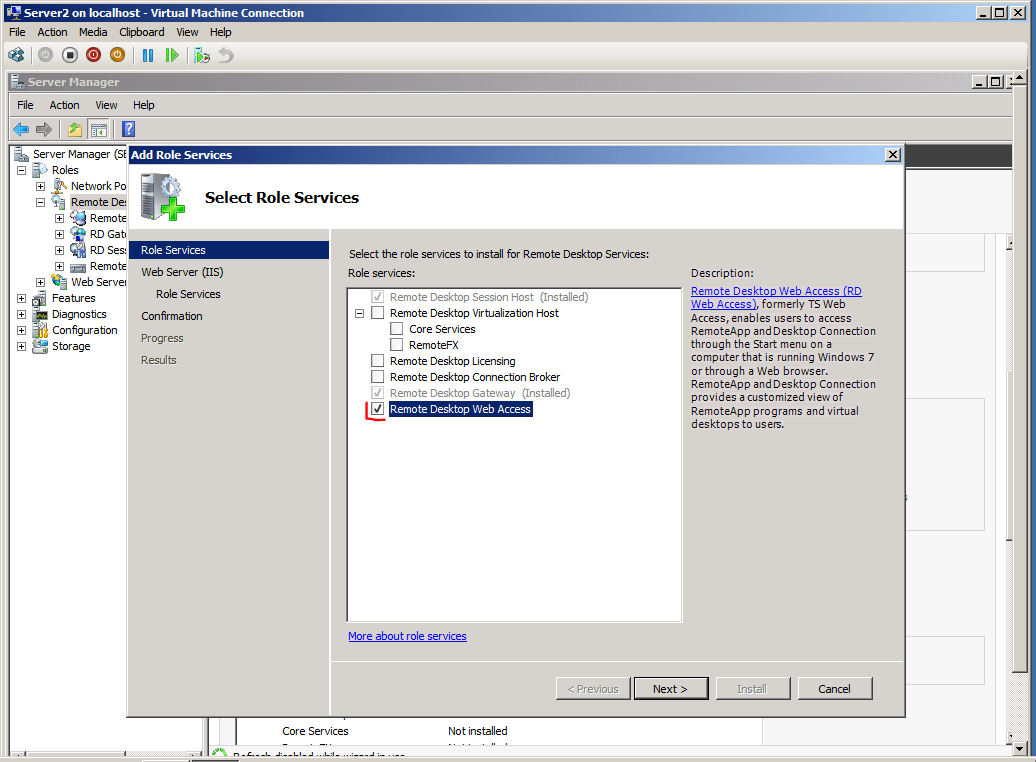Click the Network Policy tree icon
The image size is (1036, 762).
[59, 186]
